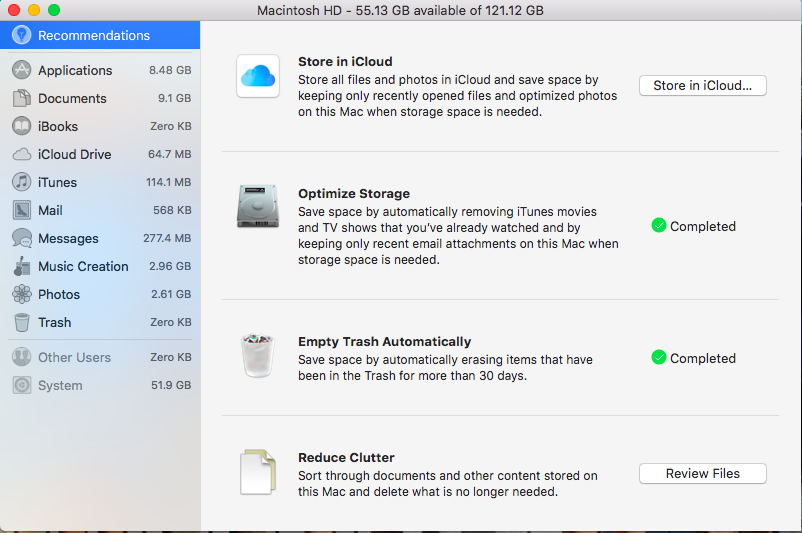Click the Applications sidebar icon

(x=21, y=70)
